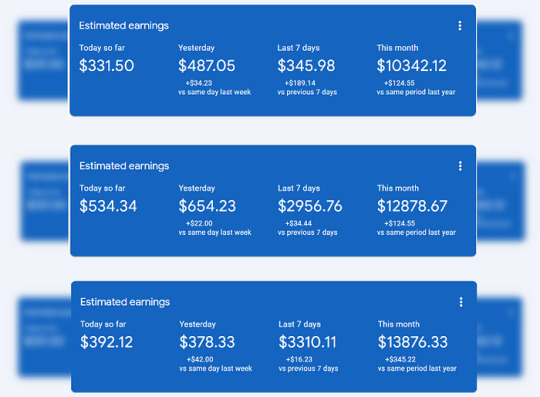Click the +$22.00 vs same day last week

199,223
